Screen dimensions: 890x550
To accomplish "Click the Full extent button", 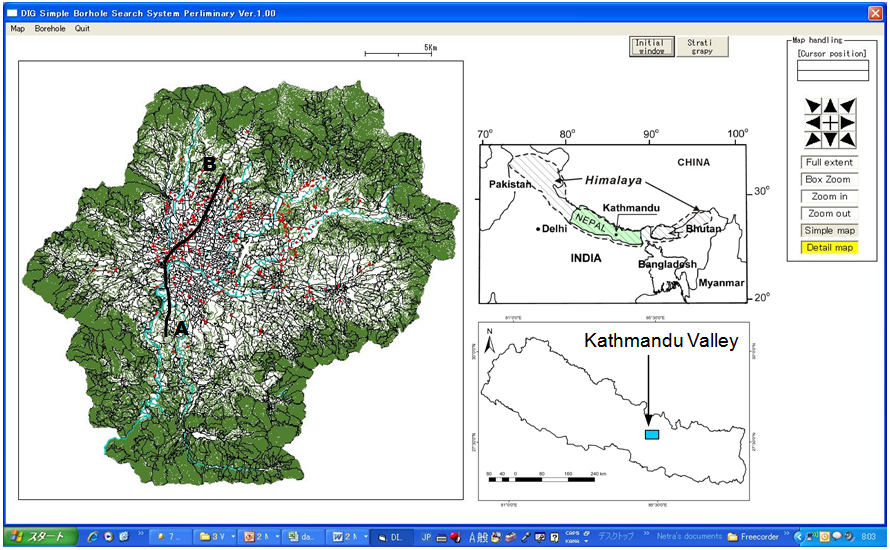I will click(829, 163).
